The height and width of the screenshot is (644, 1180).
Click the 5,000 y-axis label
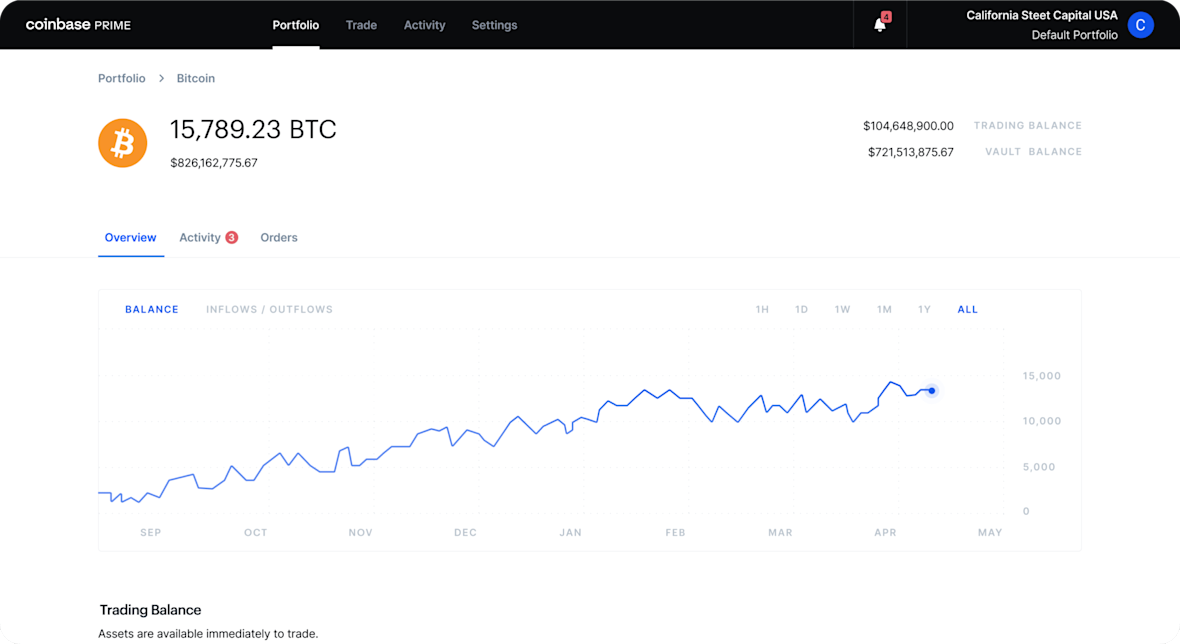1039,467
